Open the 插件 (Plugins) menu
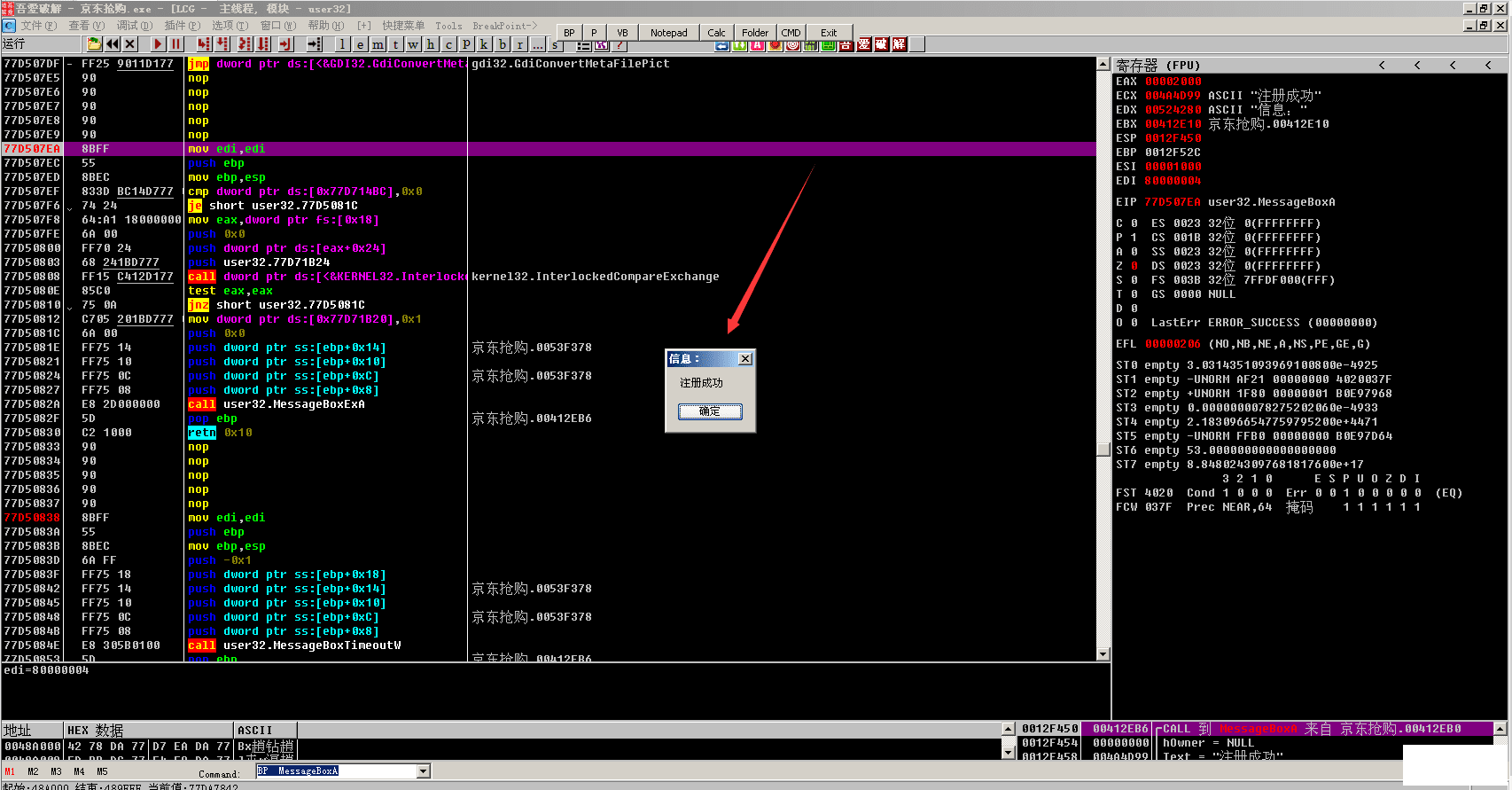The width and height of the screenshot is (1512, 790). pyautogui.click(x=182, y=26)
